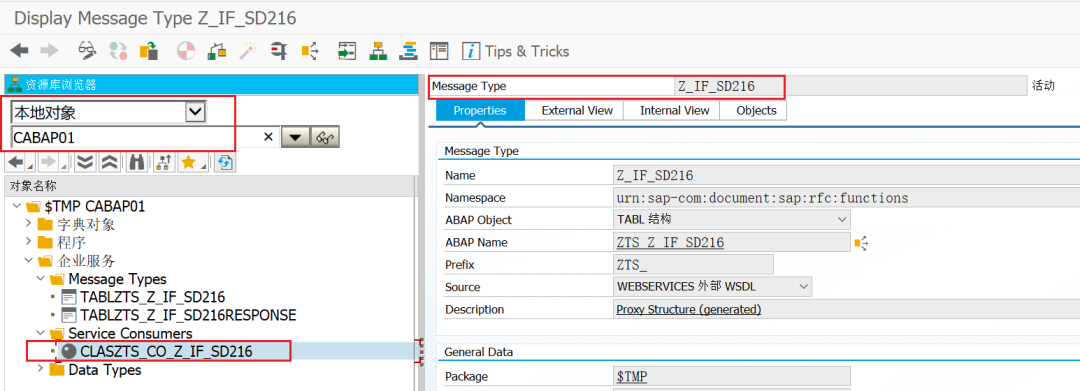Click the test clamp icon
This screenshot has width=1080, height=391.
[x=279, y=50]
